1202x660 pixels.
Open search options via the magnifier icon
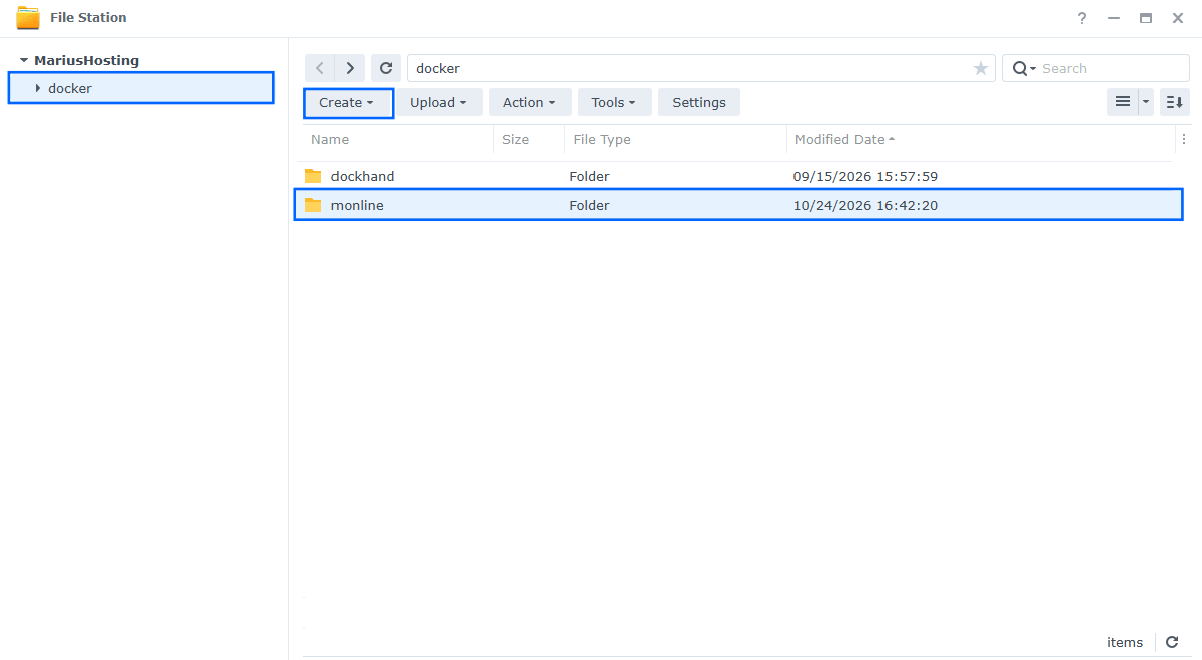pyautogui.click(x=1024, y=68)
